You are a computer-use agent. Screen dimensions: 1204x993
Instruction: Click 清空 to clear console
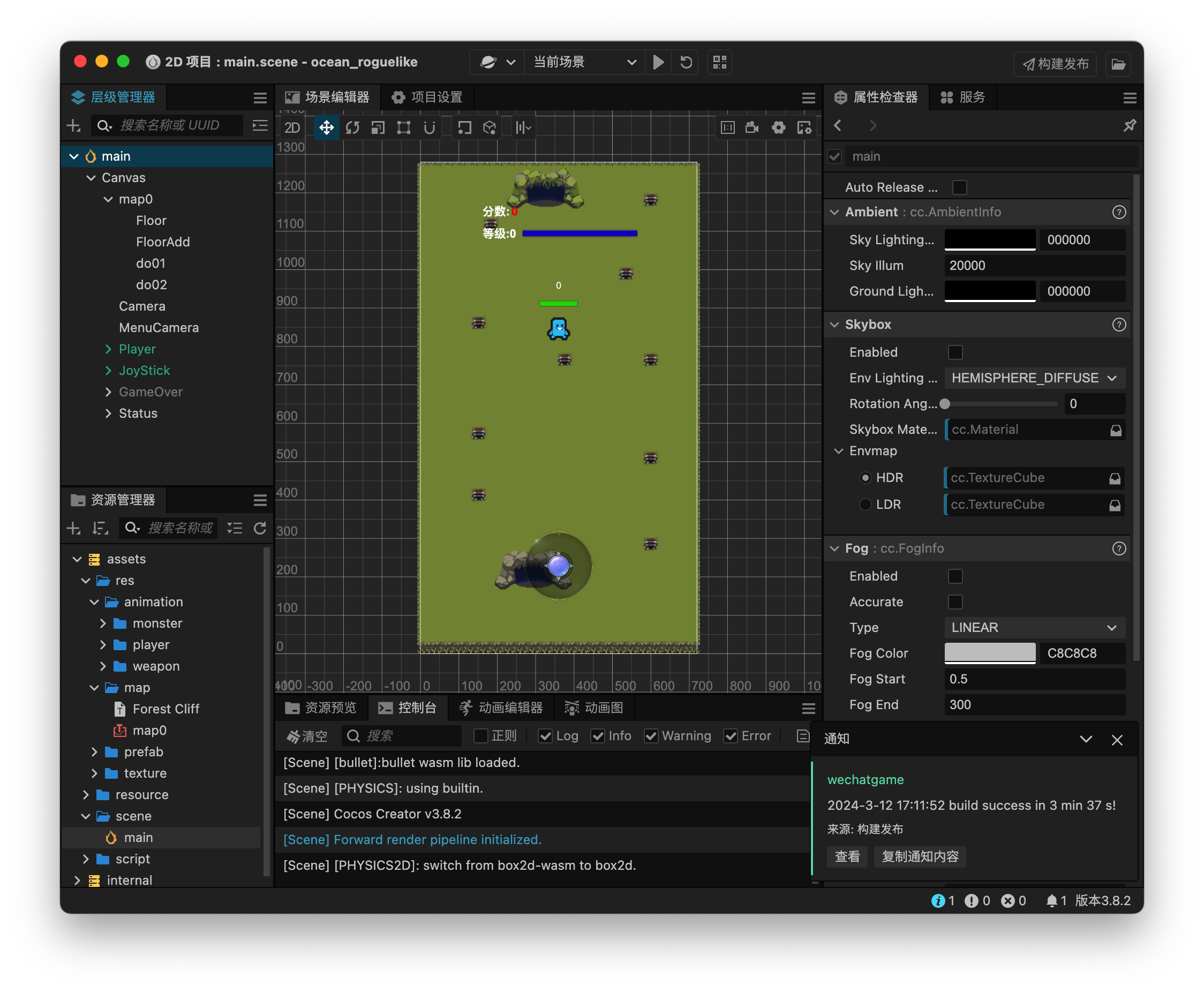(x=307, y=735)
